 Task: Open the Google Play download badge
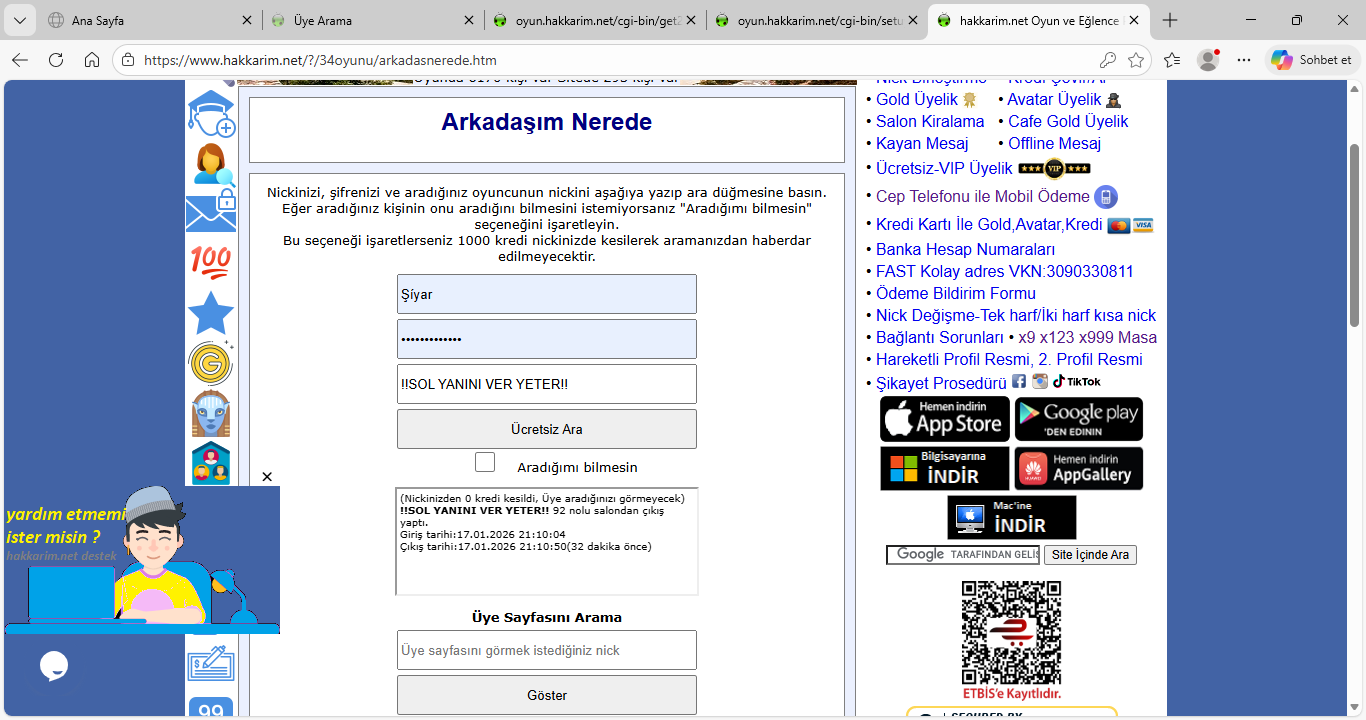tap(1079, 419)
